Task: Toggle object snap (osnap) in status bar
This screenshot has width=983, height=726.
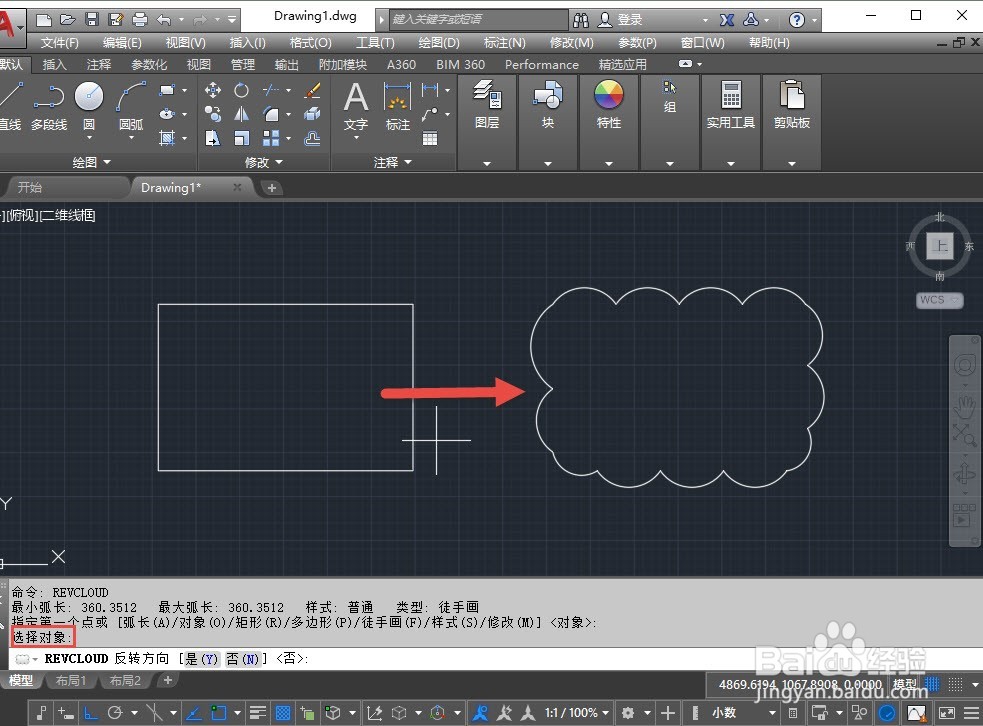Action: click(218, 713)
